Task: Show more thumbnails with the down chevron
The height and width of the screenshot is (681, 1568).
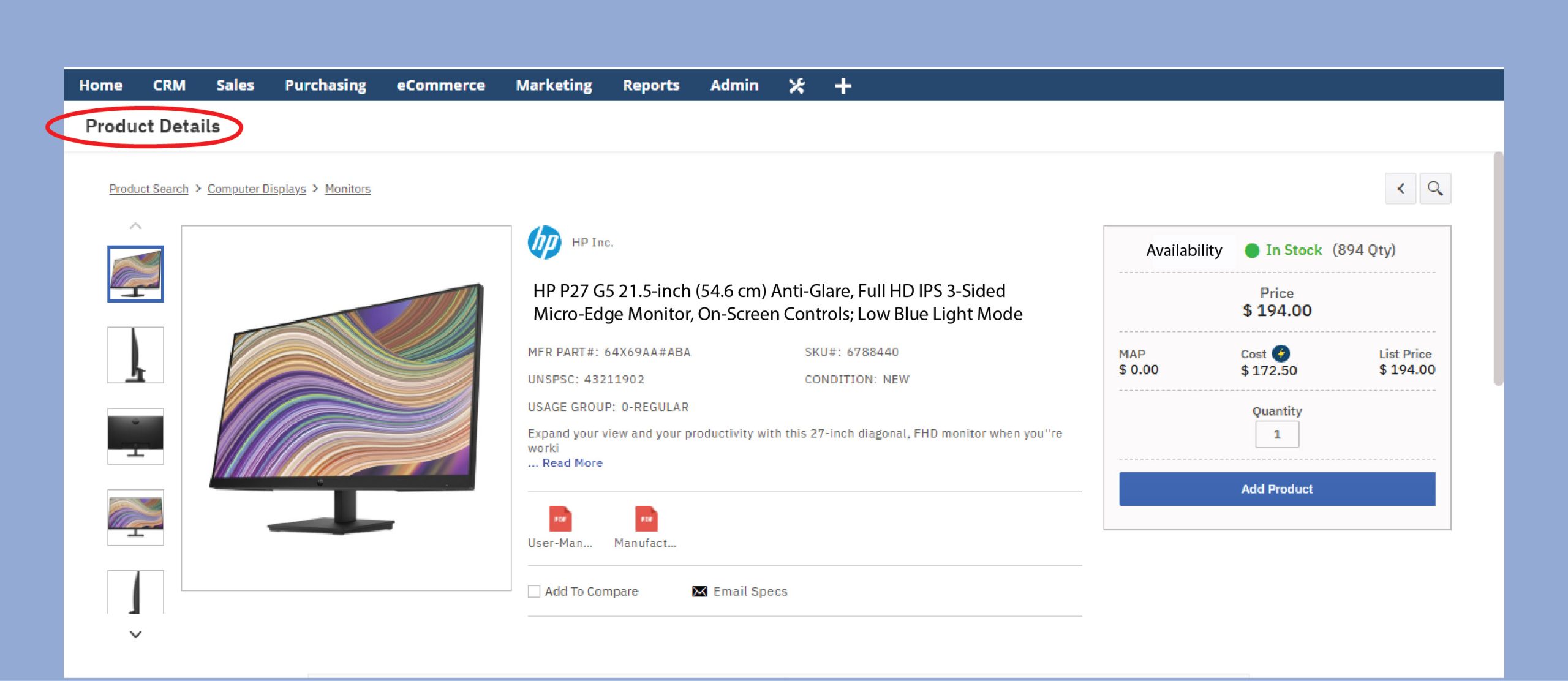Action: coord(135,634)
